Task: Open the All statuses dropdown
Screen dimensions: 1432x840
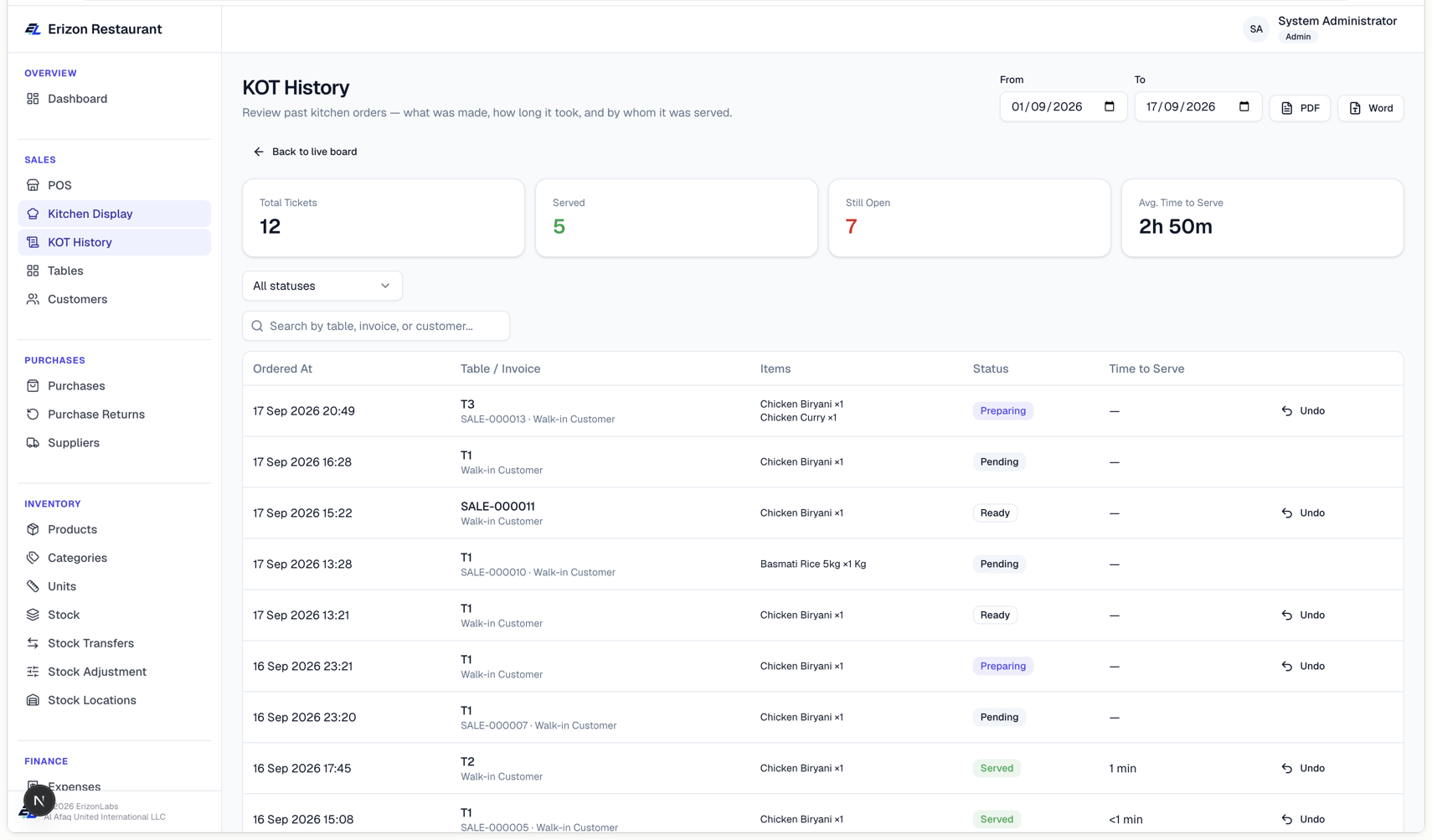Action: [322, 286]
